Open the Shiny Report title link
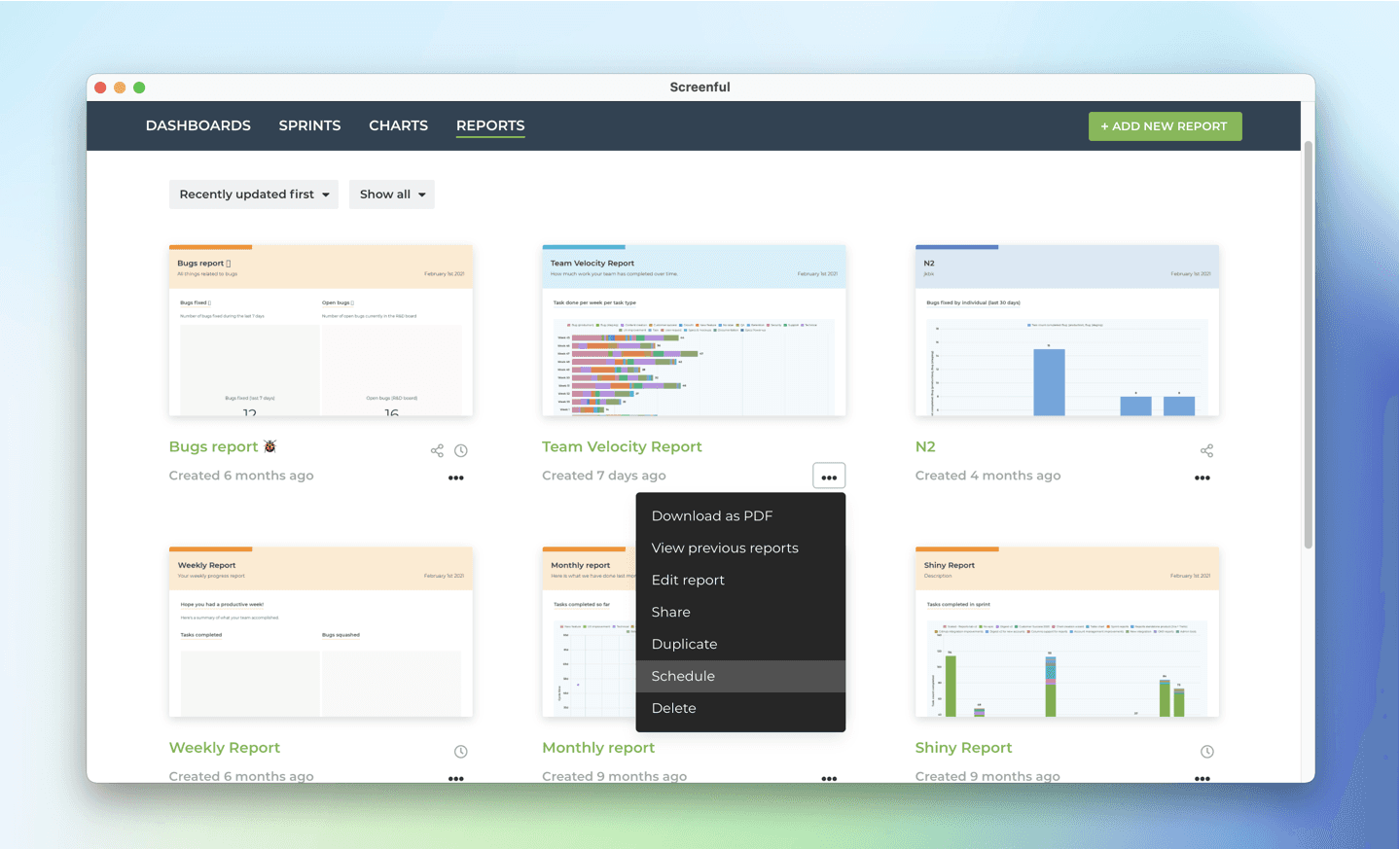 pos(963,748)
